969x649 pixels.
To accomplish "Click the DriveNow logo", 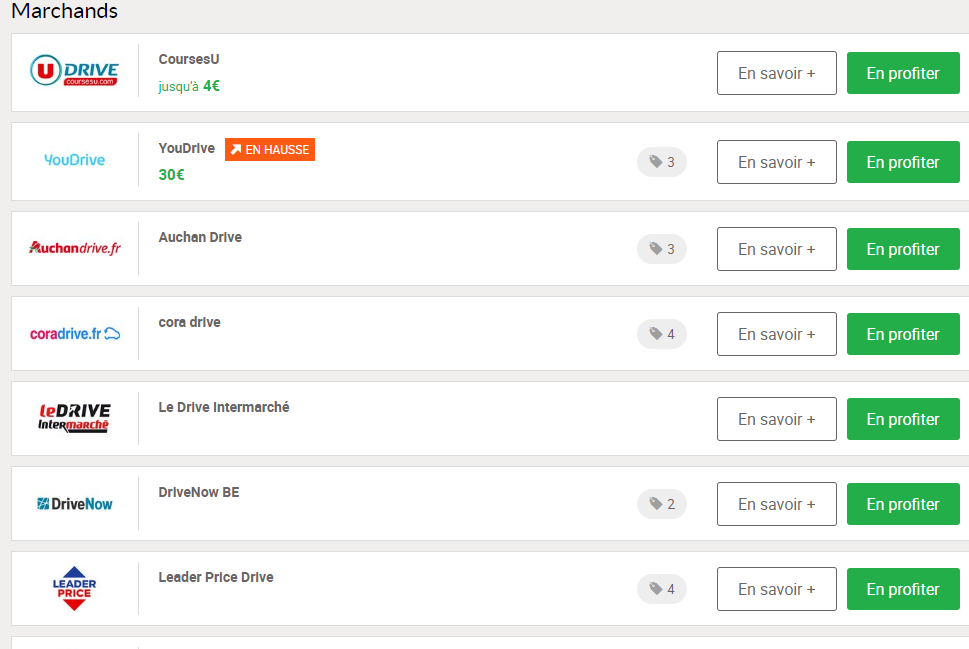I will [74, 504].
